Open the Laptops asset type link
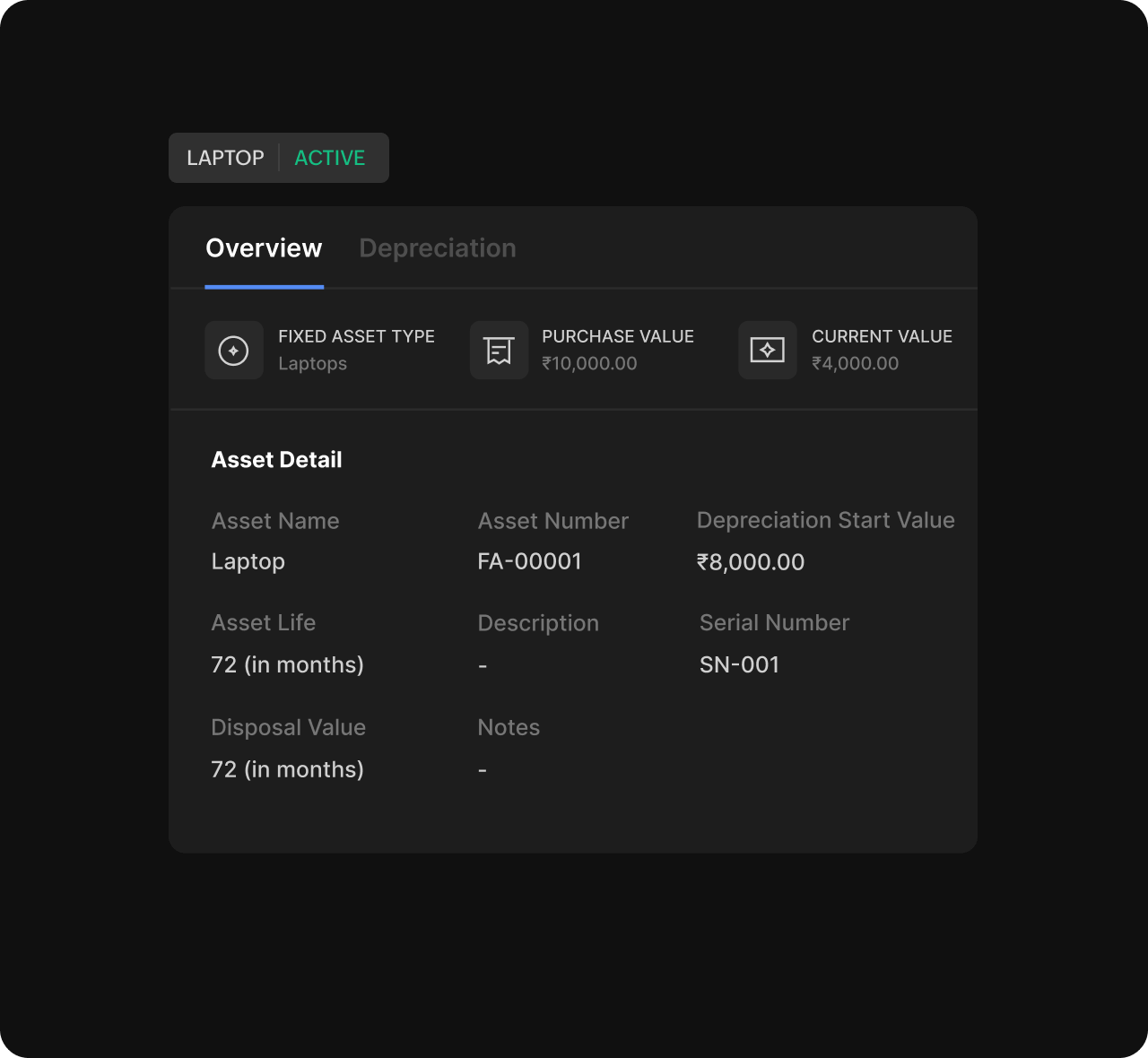The height and width of the screenshot is (1058, 1148). tap(312, 363)
